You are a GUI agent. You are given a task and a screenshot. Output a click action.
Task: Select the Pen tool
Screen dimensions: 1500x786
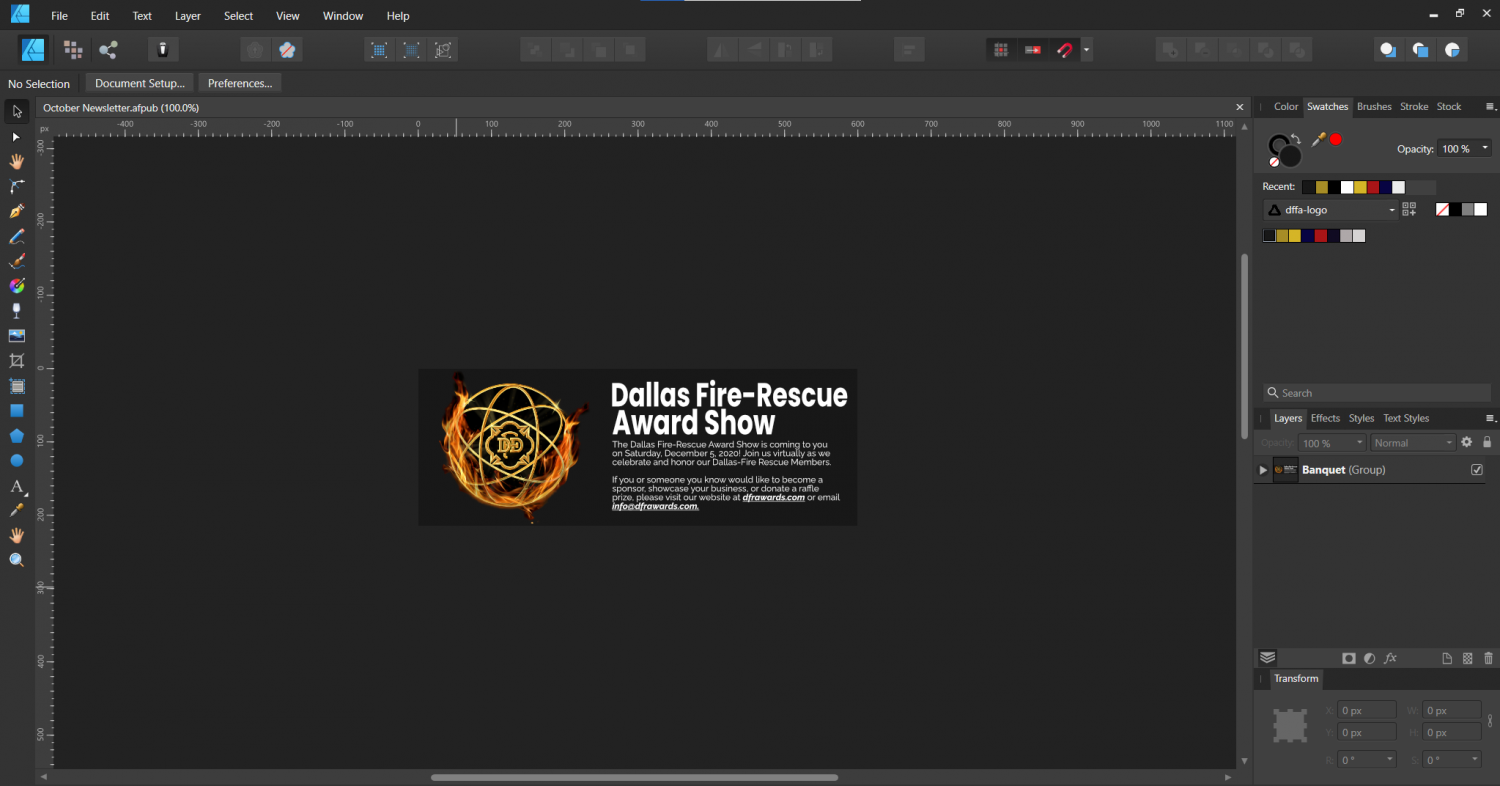click(16, 211)
